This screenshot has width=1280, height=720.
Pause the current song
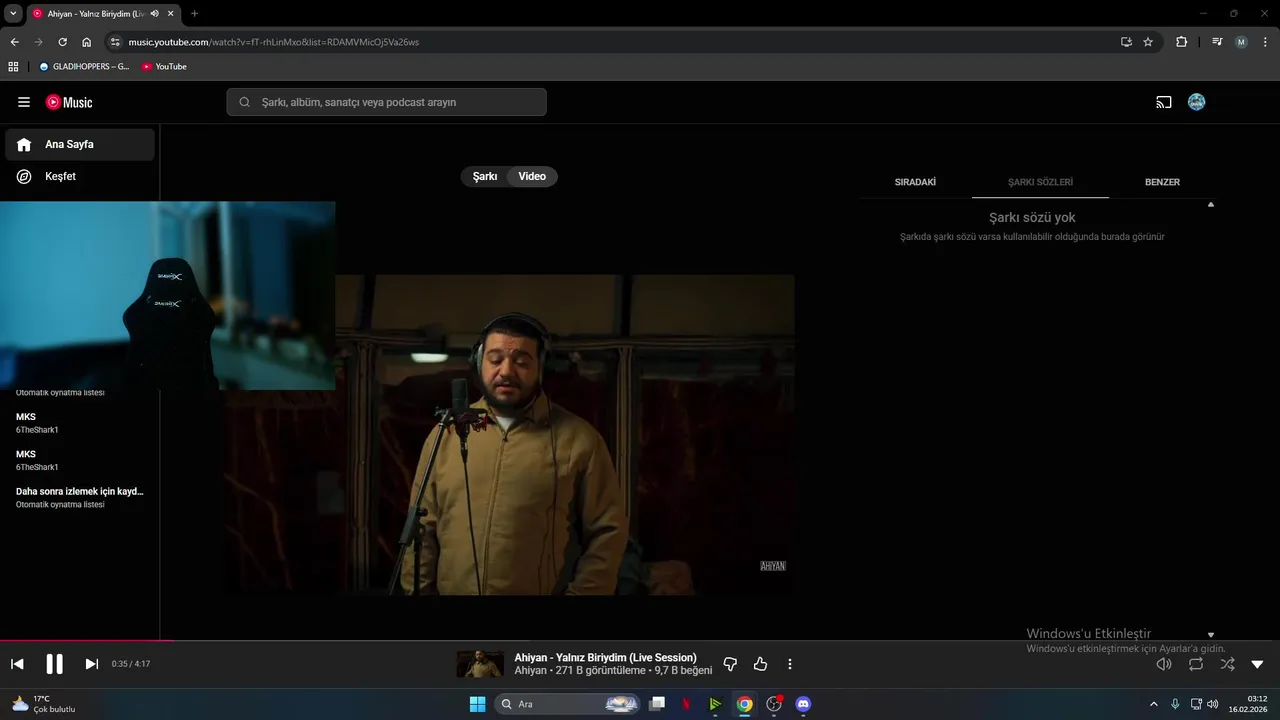(x=54, y=664)
